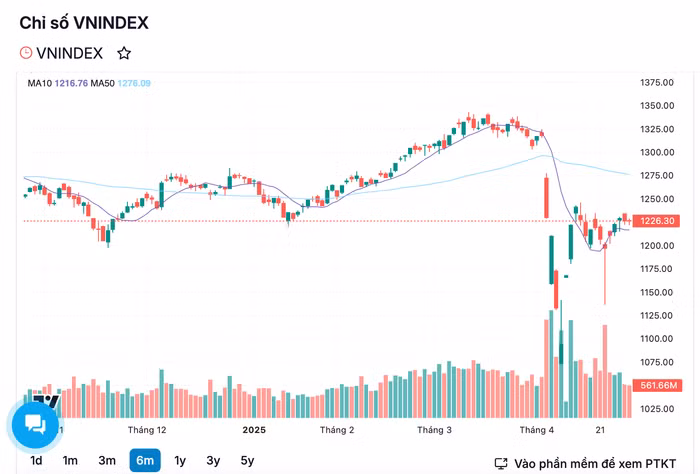Switch chart range to 1d

tap(36, 461)
